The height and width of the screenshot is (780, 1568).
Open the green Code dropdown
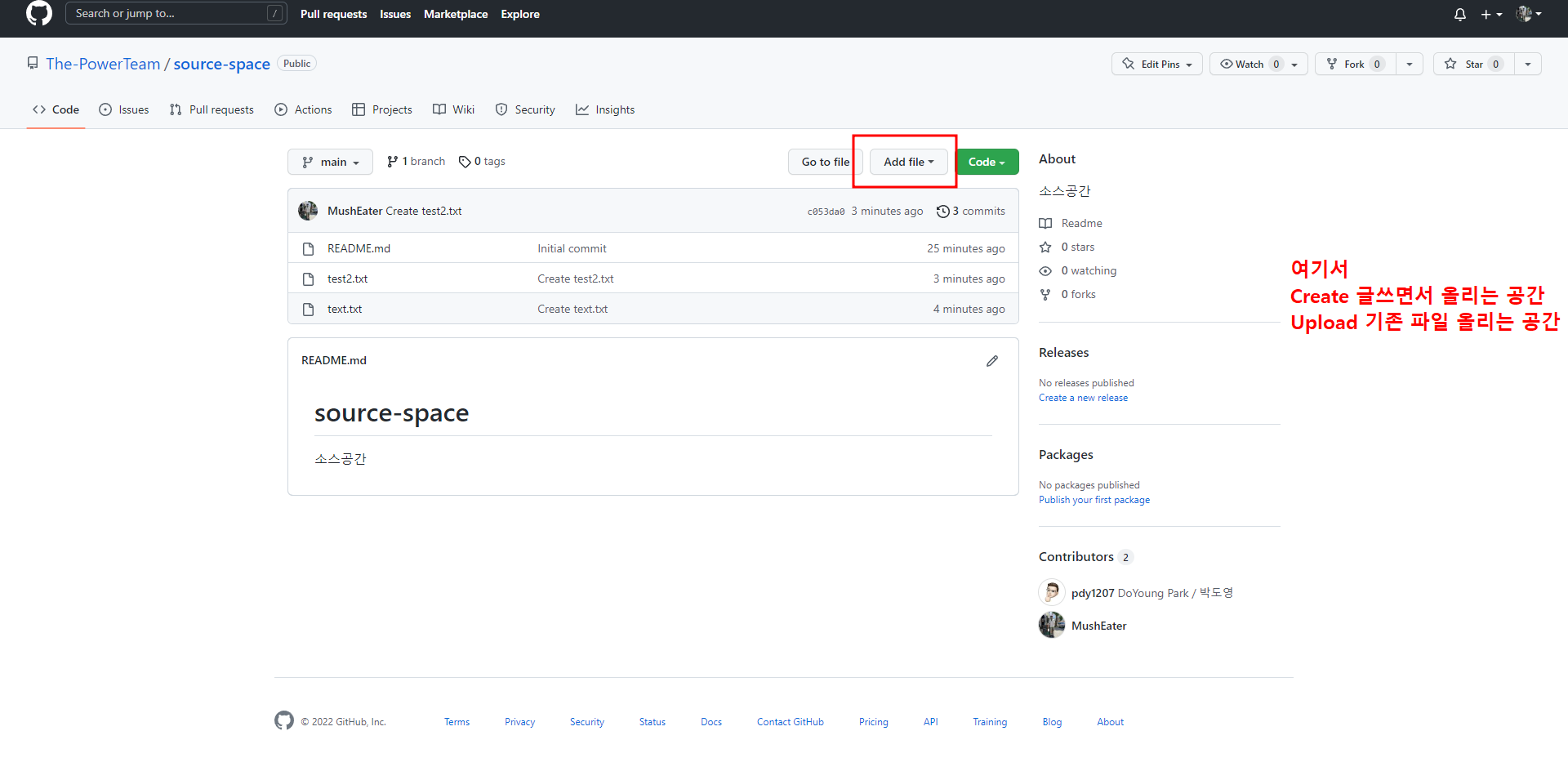(x=987, y=162)
